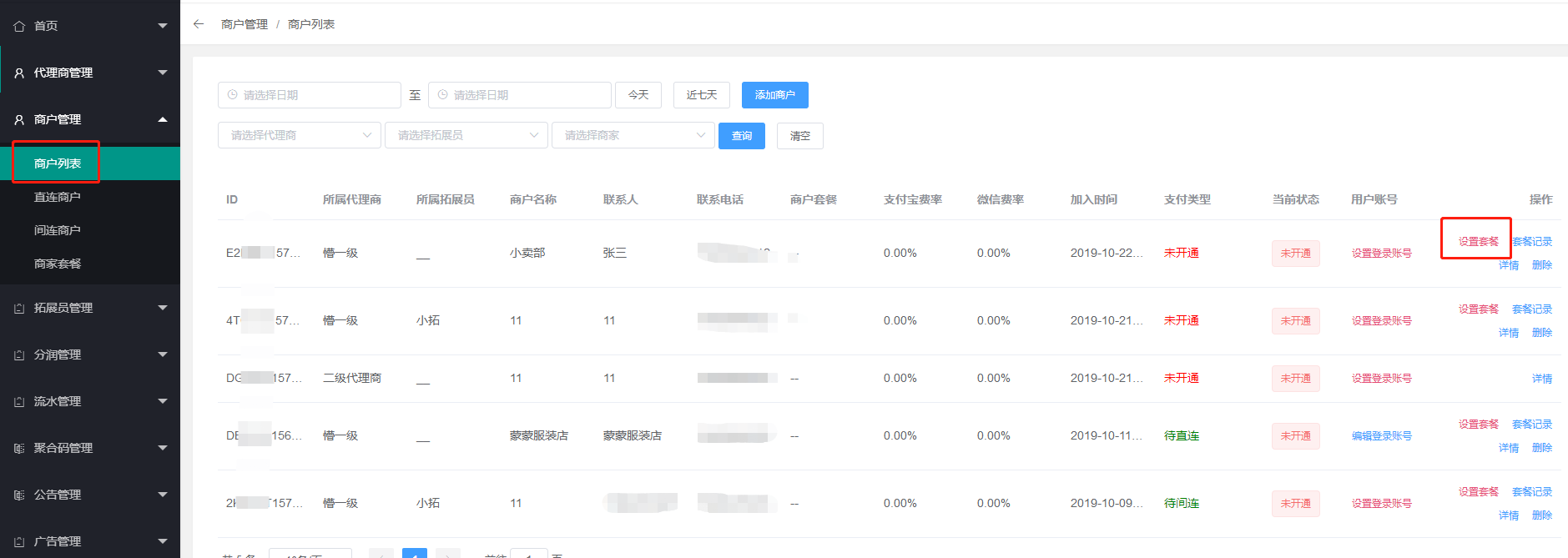Open 套餐记录 for the 小卖部 merchant
1568x558 pixels.
coord(1532,242)
